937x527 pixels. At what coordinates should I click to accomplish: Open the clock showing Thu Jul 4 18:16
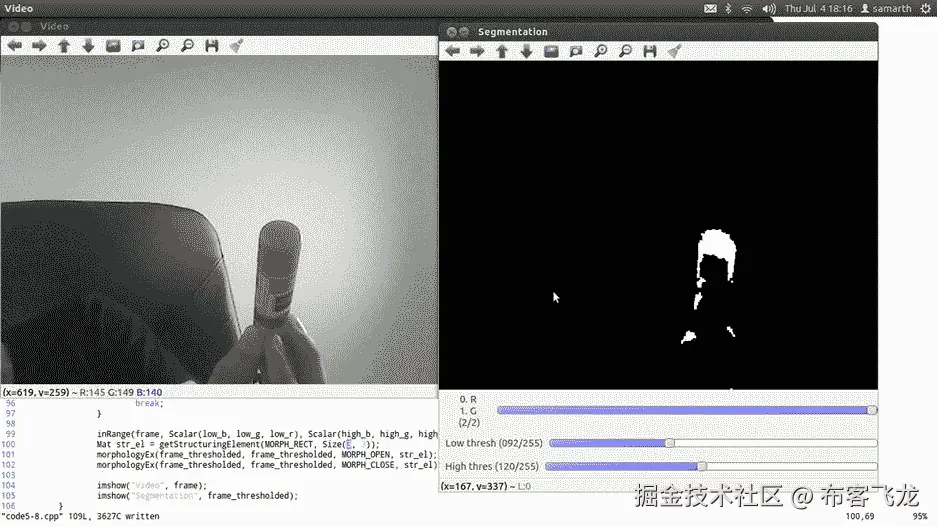(818, 8)
